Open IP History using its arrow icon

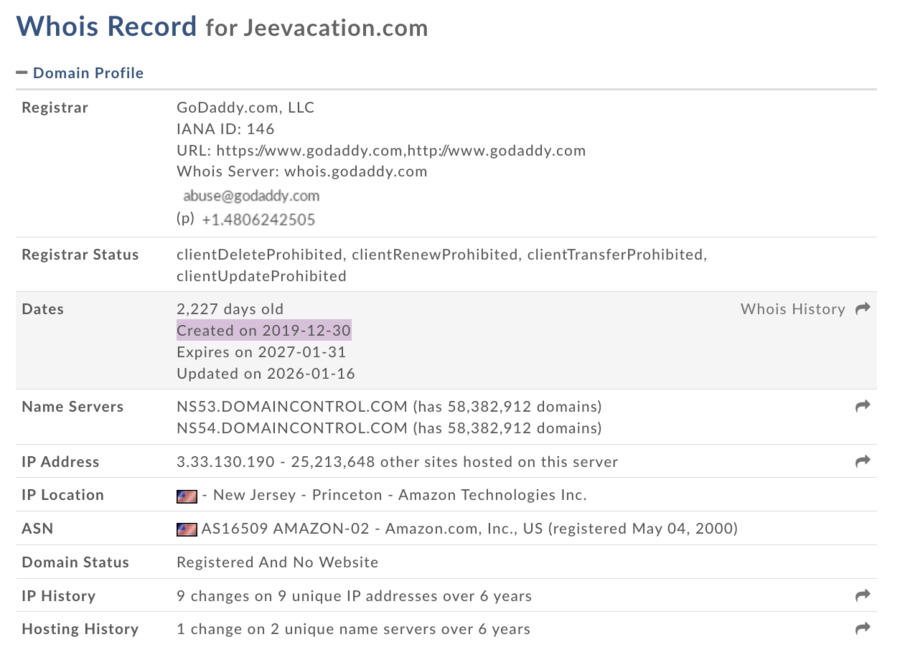point(862,595)
